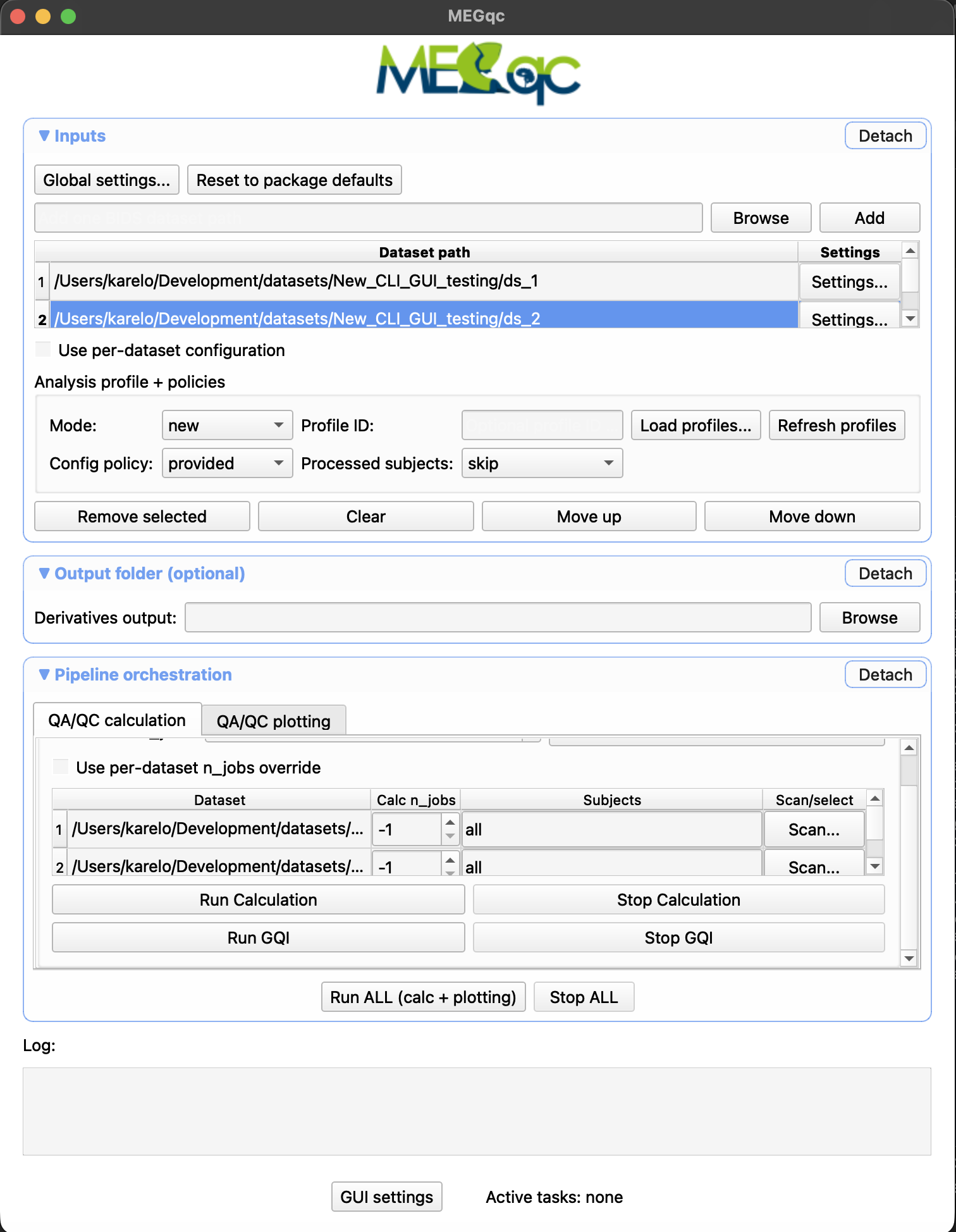Open the Mode dropdown
The width and height of the screenshot is (956, 1232).
click(227, 426)
